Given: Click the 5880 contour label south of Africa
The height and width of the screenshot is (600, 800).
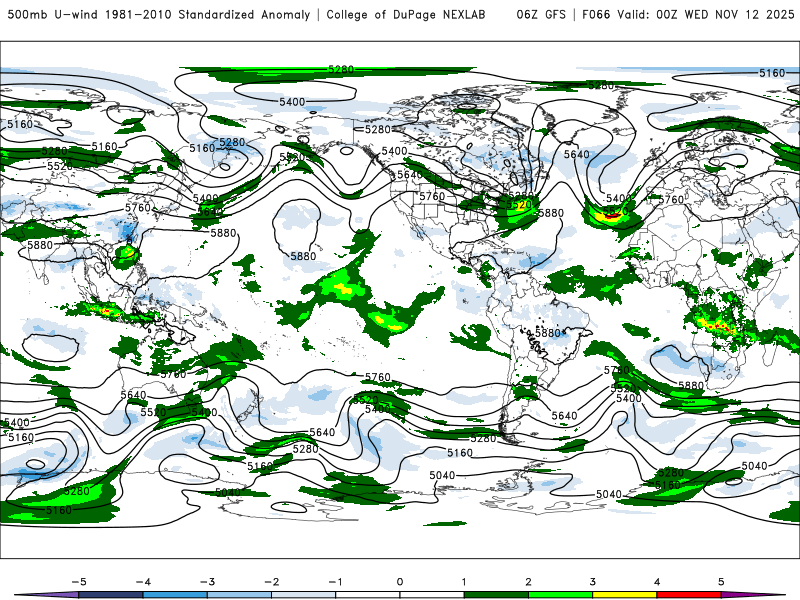Looking at the screenshot, I should [691, 386].
